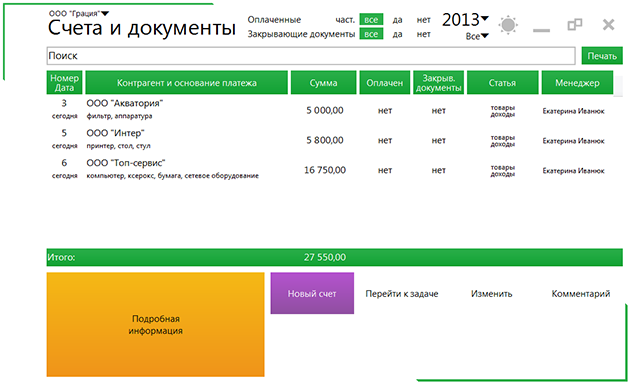Click Оплачен value for Акватория row
The height and width of the screenshot is (384, 630).
[385, 110]
